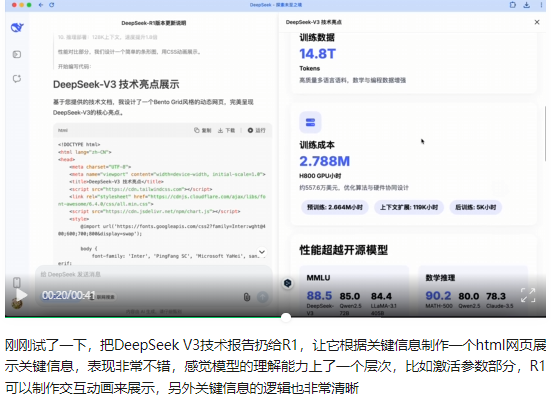This screenshot has height=406, width=551.
Task: Copy the html code block
Action: point(202,130)
